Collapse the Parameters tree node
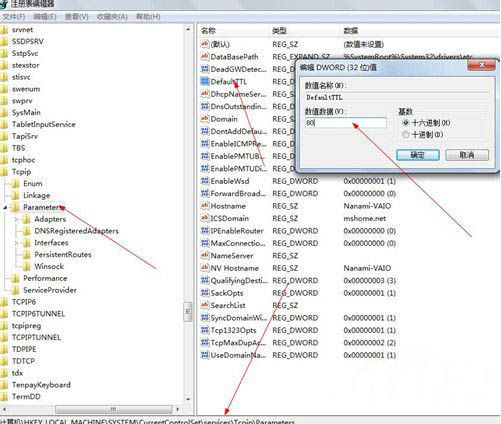Viewport: 501px width, 424px height. (x=5, y=208)
